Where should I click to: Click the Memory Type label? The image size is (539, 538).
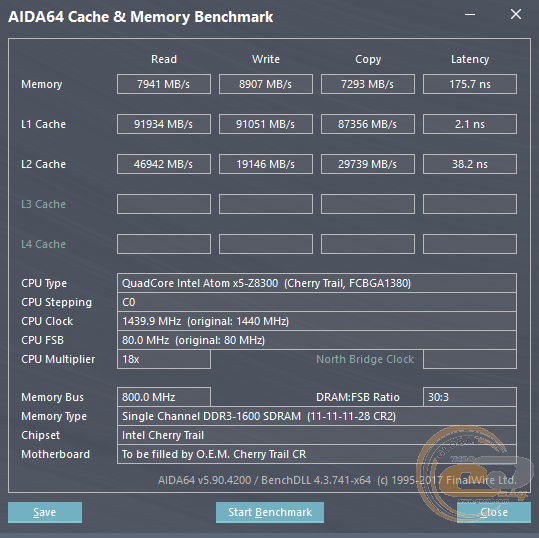click(x=54, y=416)
